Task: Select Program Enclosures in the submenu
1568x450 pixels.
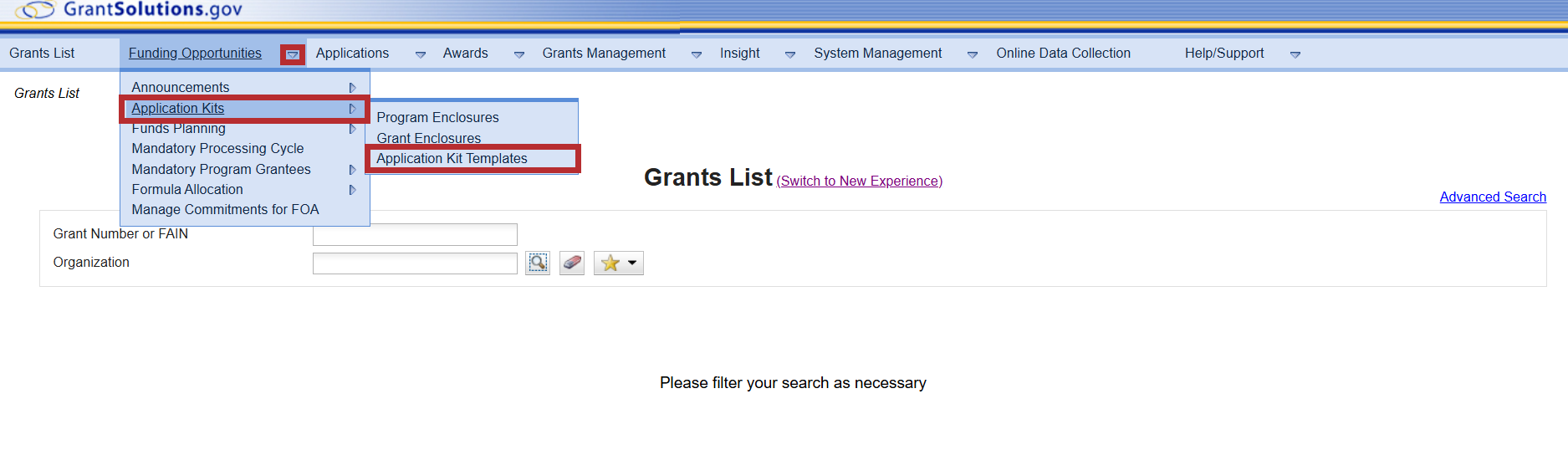Action: [x=437, y=118]
